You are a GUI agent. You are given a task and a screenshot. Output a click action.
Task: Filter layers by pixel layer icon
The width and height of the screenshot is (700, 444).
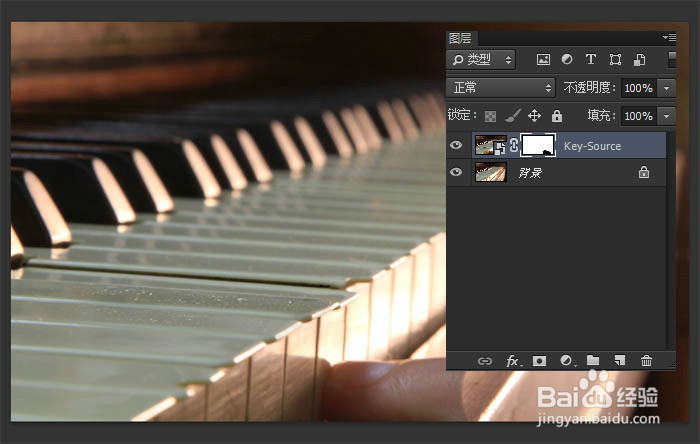pos(543,59)
